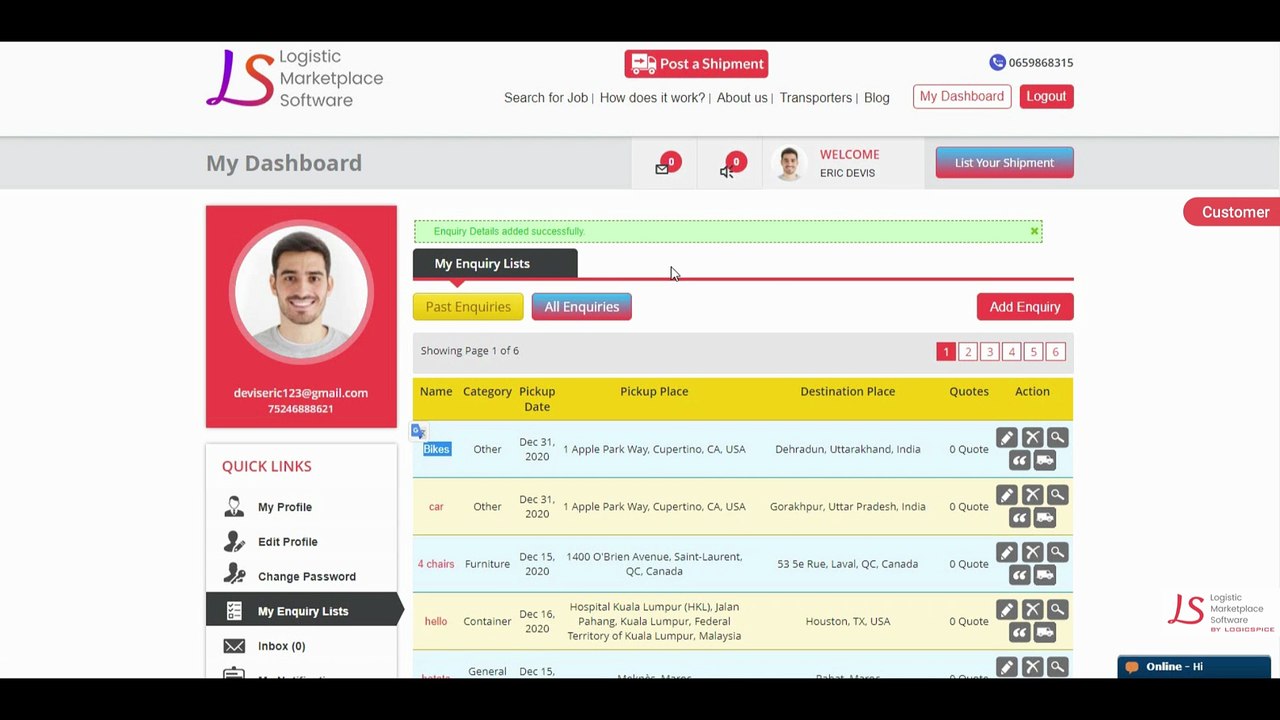Image resolution: width=1280 pixels, height=720 pixels.
Task: Click the My Dashboard button
Action: pos(962,97)
